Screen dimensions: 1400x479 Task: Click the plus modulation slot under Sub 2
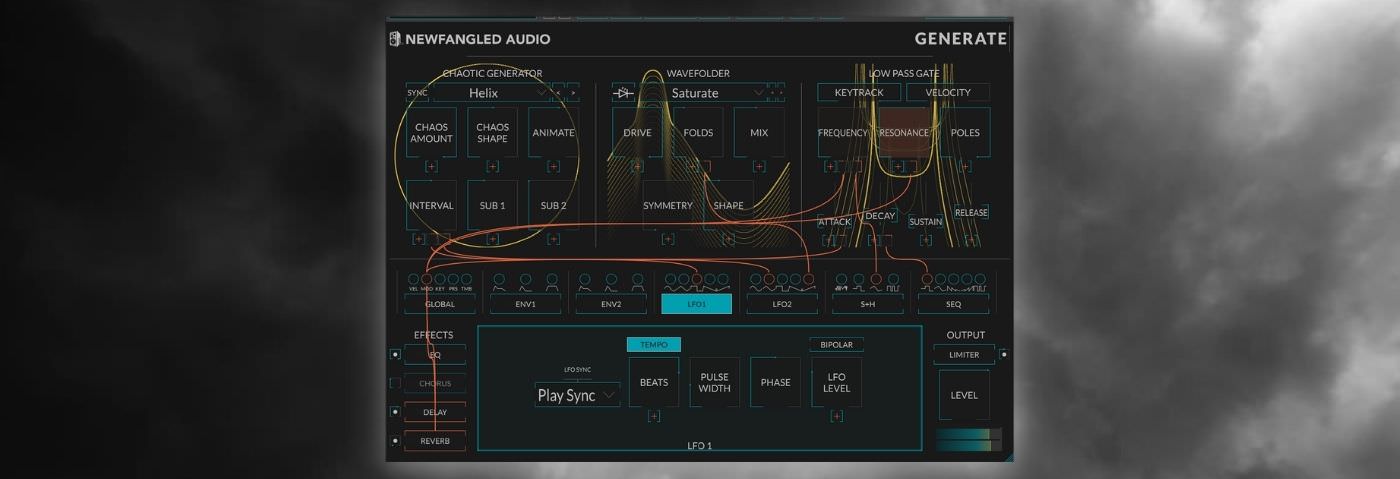554,239
